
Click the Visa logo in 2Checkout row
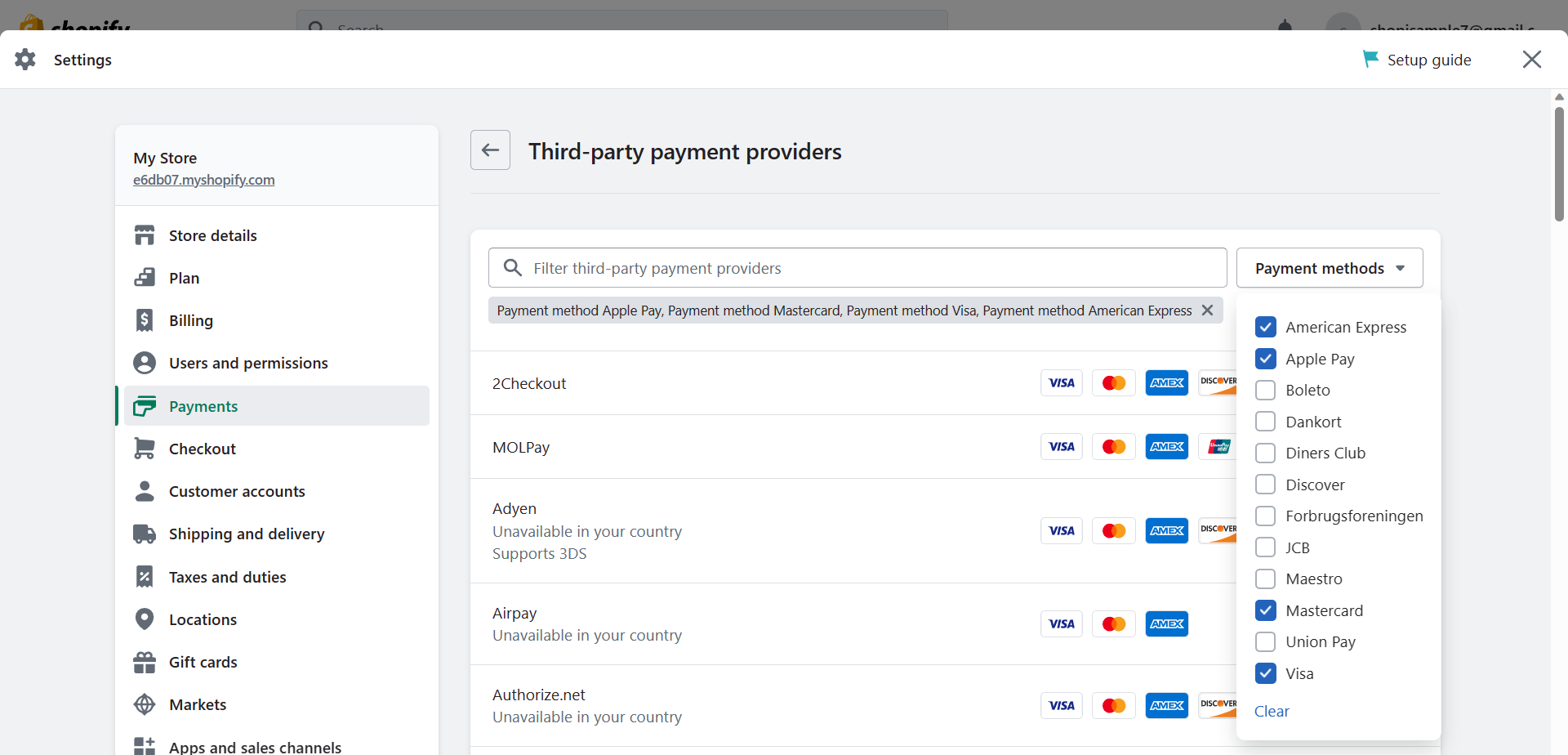click(1062, 383)
